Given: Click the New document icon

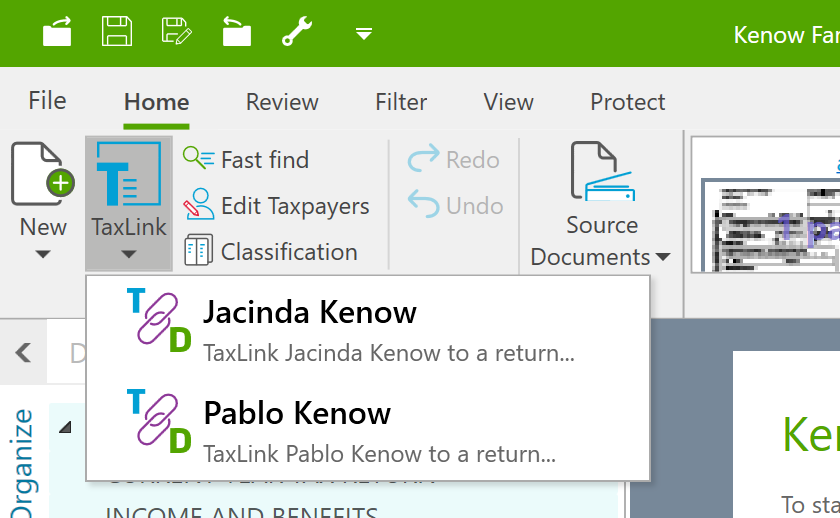Looking at the screenshot, I should [x=42, y=174].
